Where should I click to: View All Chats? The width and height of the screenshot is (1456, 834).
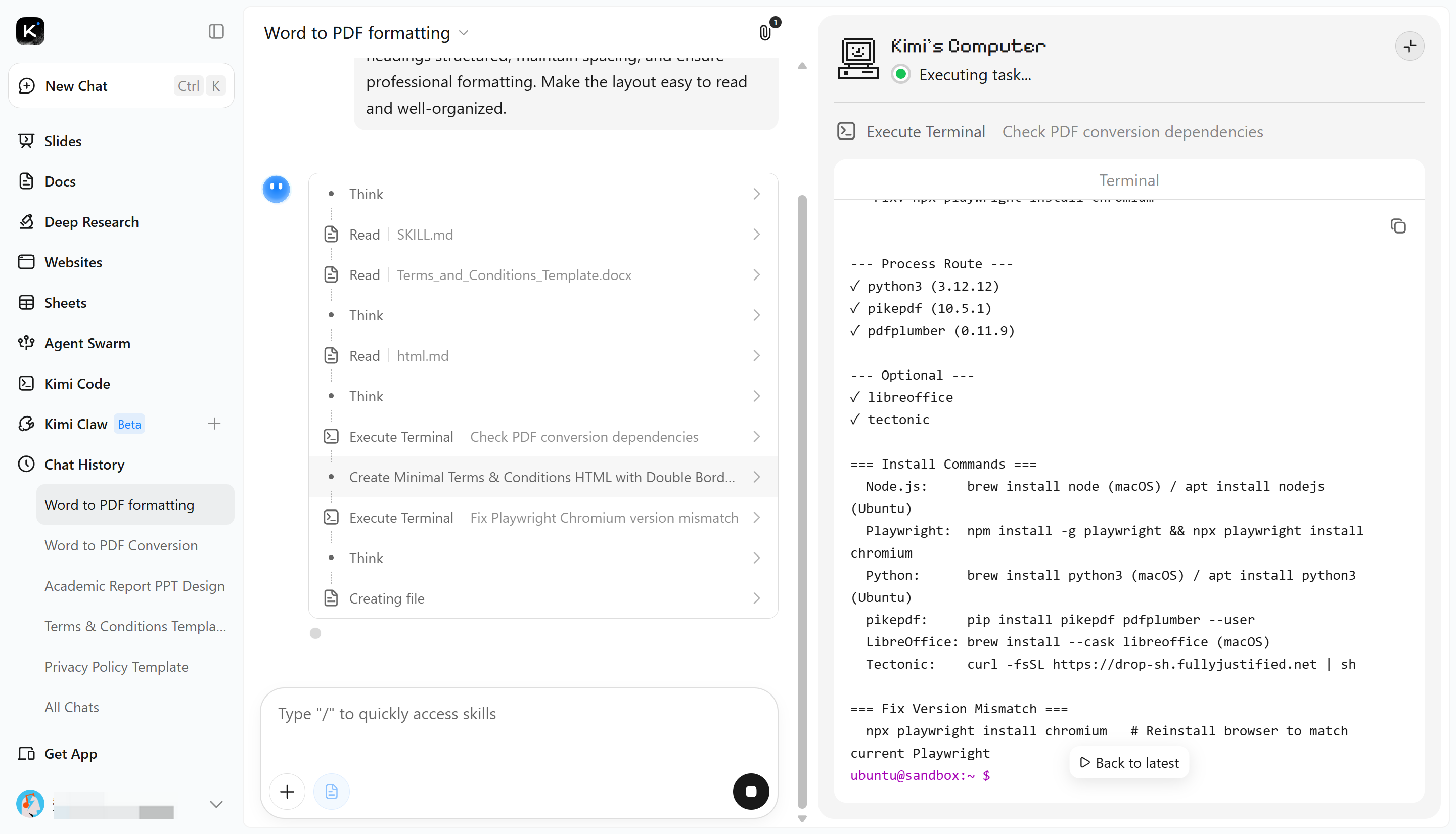pyautogui.click(x=135, y=708)
